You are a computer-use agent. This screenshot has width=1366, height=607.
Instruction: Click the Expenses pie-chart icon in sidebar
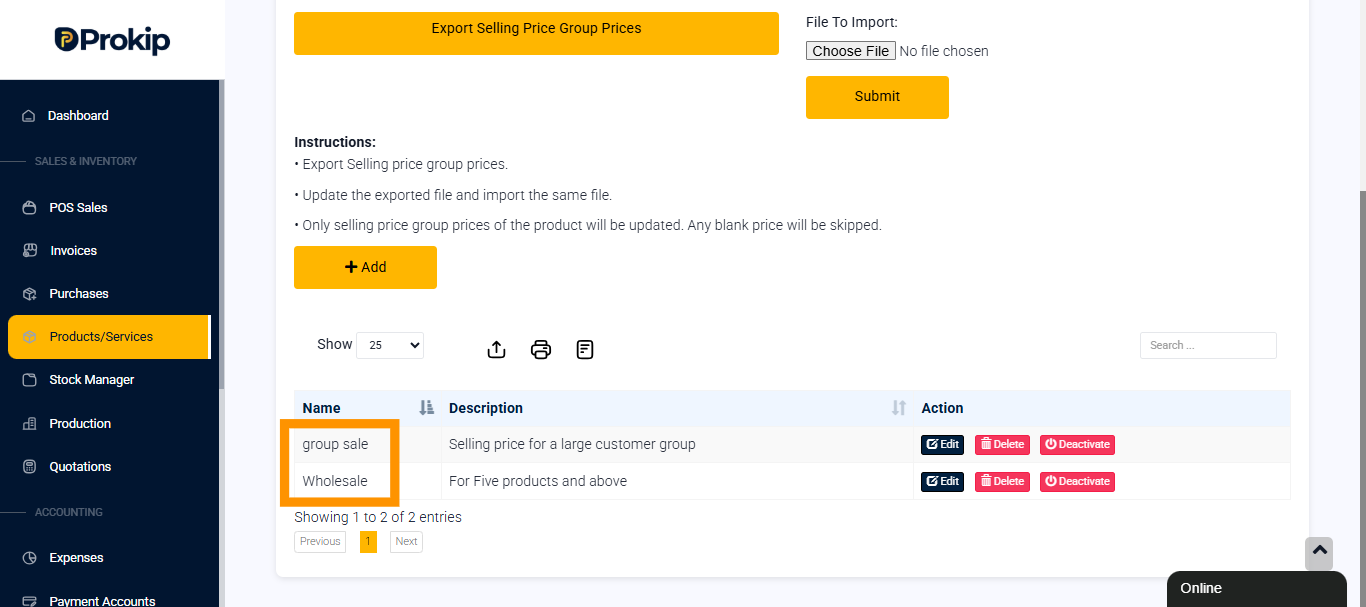(29, 558)
